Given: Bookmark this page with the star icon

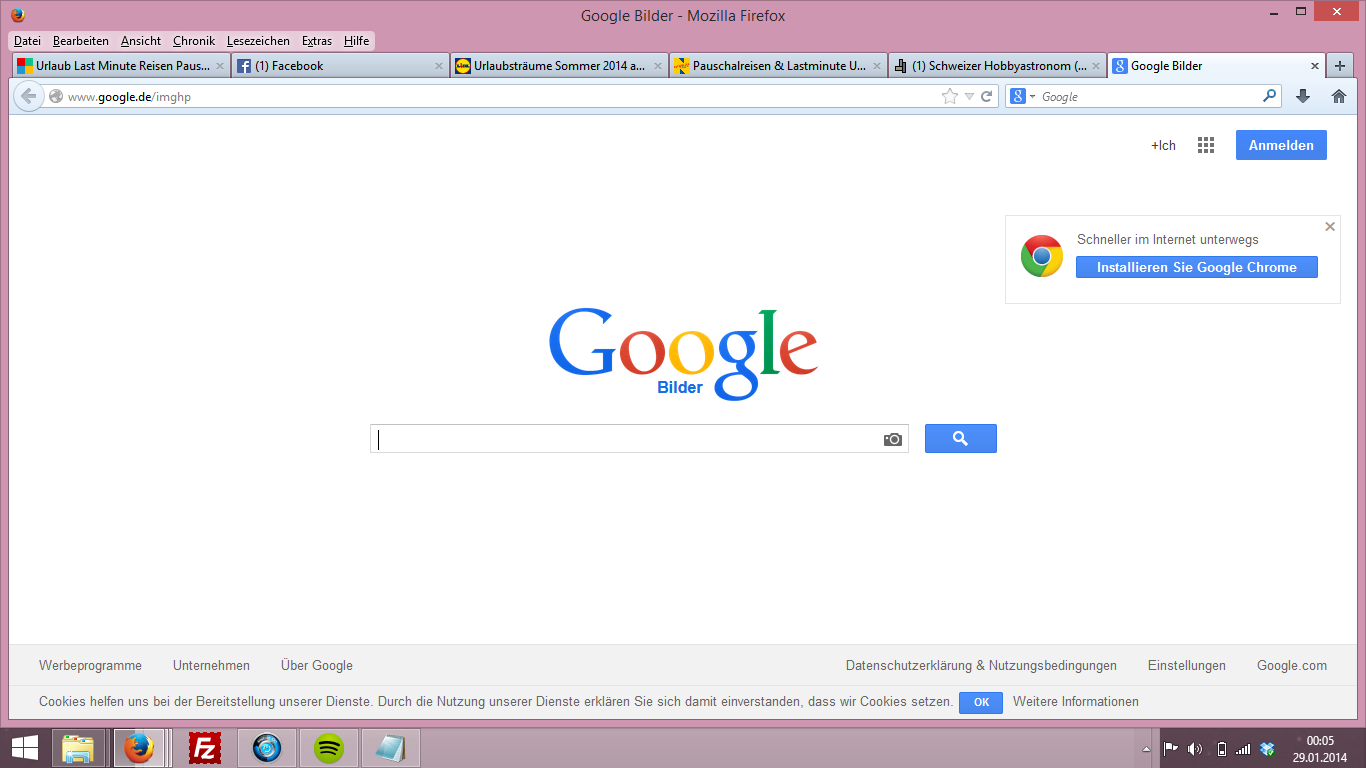Looking at the screenshot, I should click(950, 96).
